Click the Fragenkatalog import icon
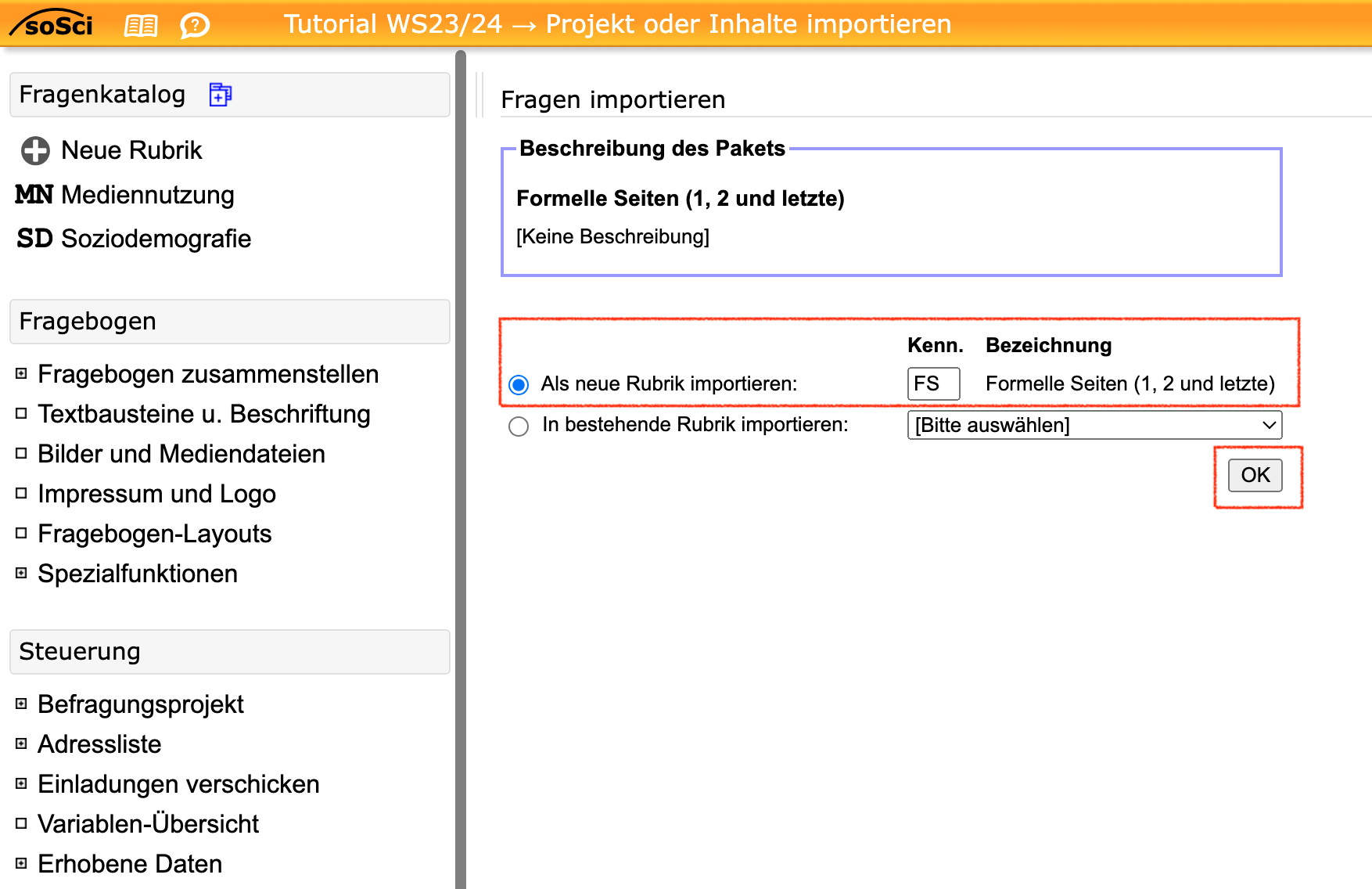The width and height of the screenshot is (1372, 889). pos(221,95)
